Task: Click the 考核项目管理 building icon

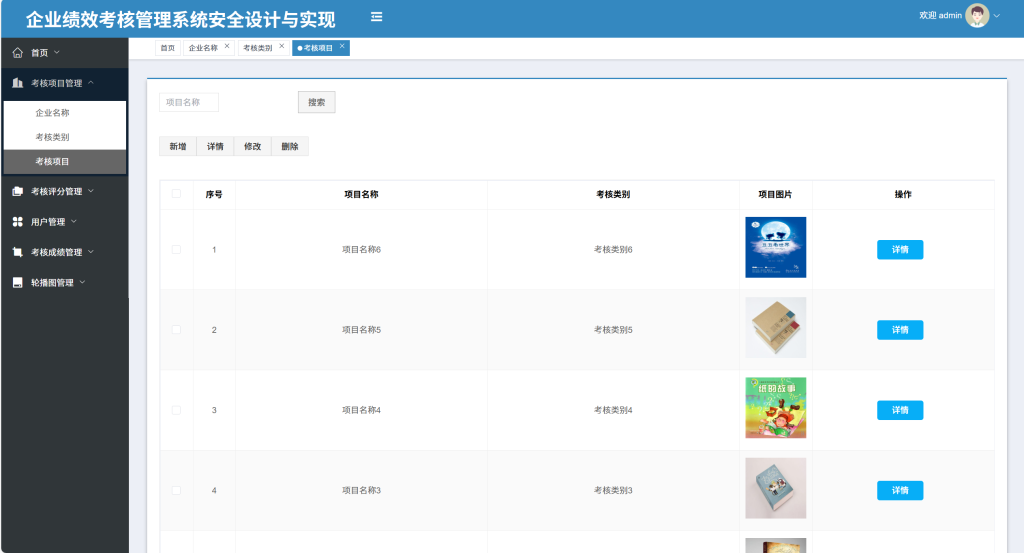Action: [x=18, y=83]
